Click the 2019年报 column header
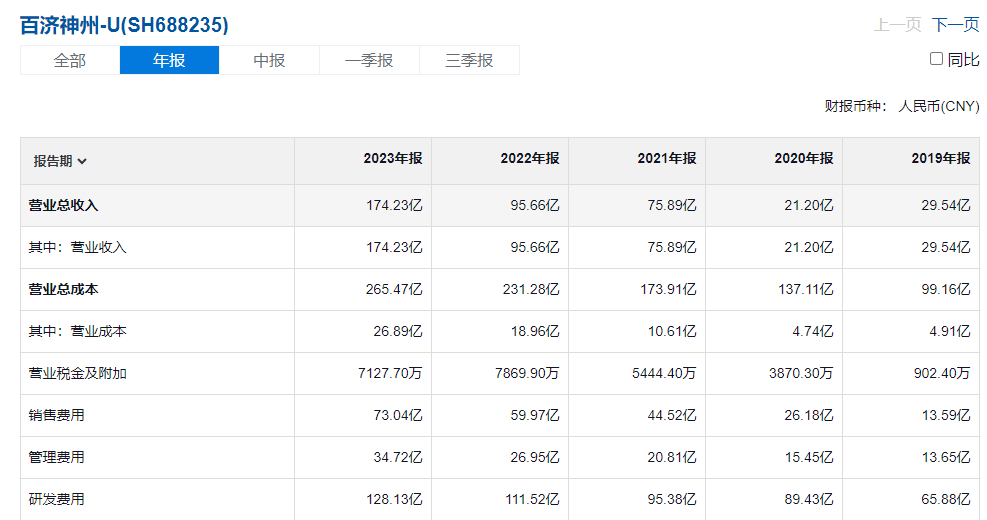This screenshot has width=987, height=520. click(940, 158)
